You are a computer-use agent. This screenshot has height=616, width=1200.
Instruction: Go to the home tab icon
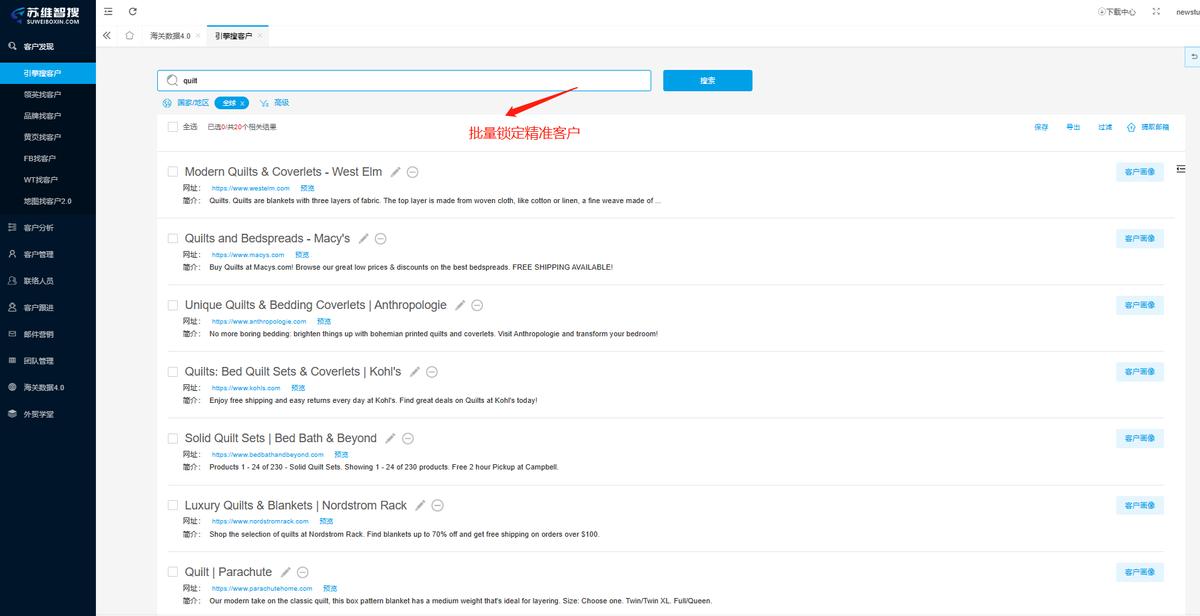coord(130,35)
